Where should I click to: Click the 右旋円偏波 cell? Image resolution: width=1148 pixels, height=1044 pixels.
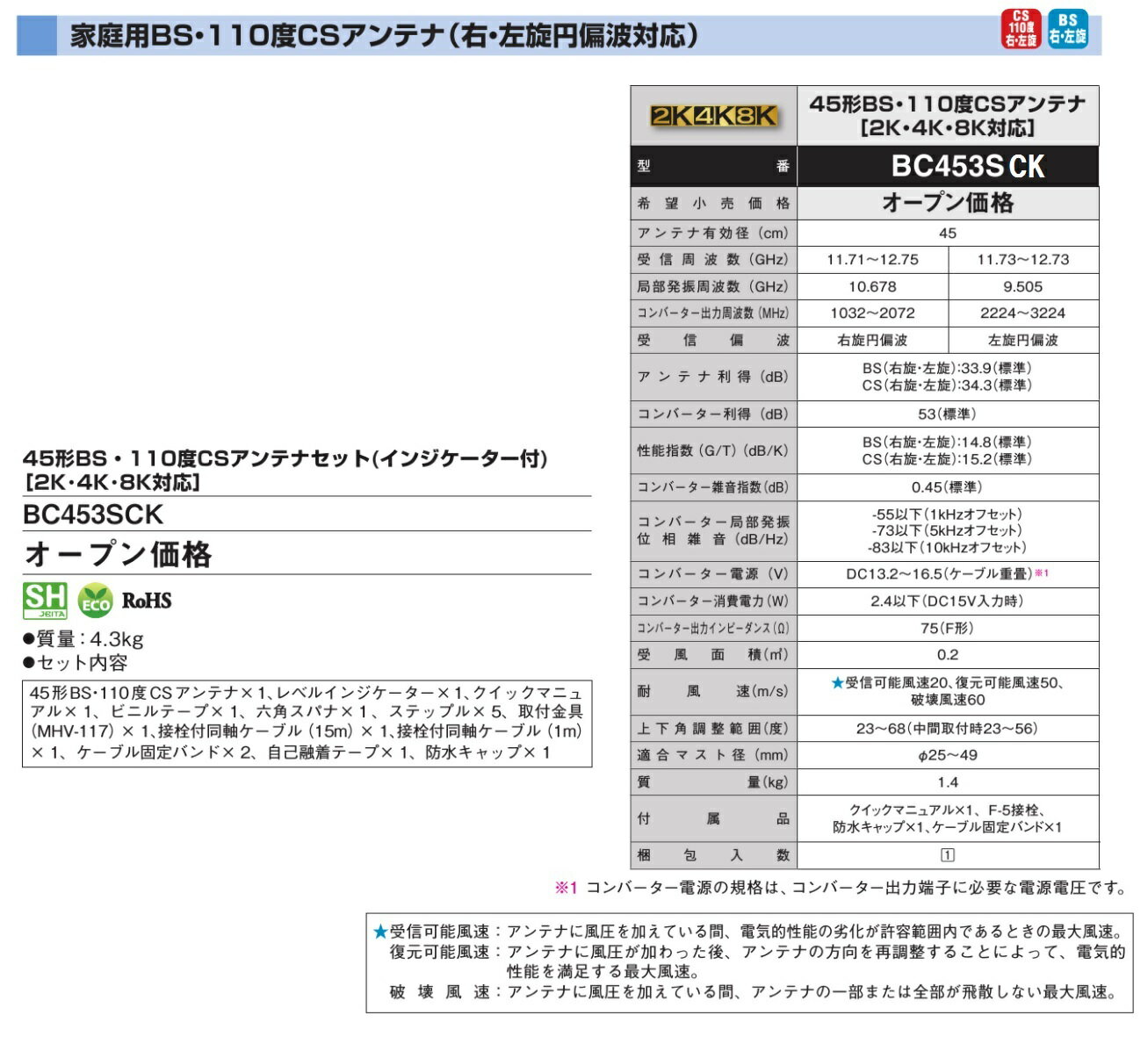[x=872, y=340]
